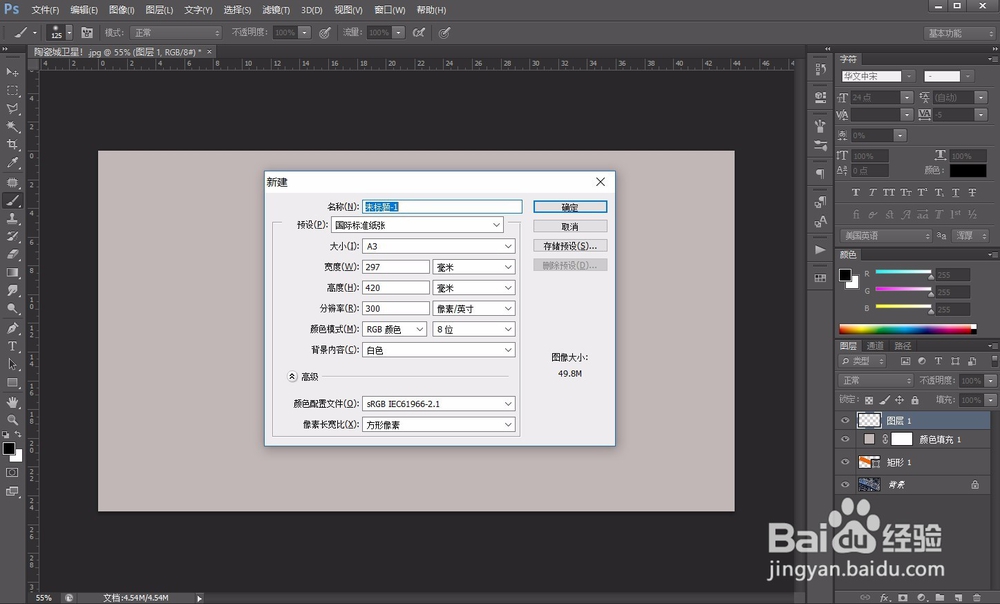Switch to the 通道 tab

(875, 346)
